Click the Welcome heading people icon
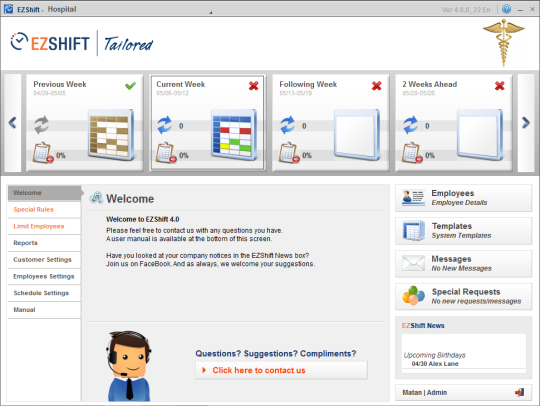The height and width of the screenshot is (406, 540). [x=96, y=198]
